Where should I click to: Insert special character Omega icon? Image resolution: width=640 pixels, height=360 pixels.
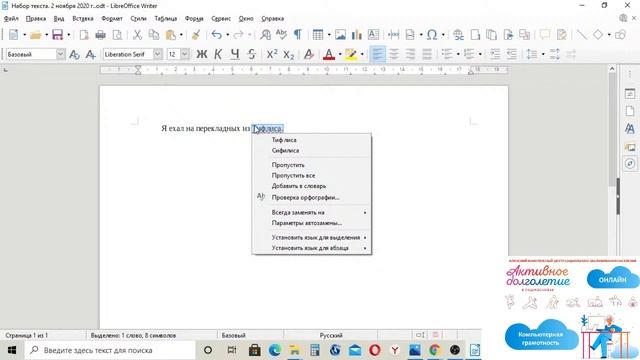tap(432, 35)
